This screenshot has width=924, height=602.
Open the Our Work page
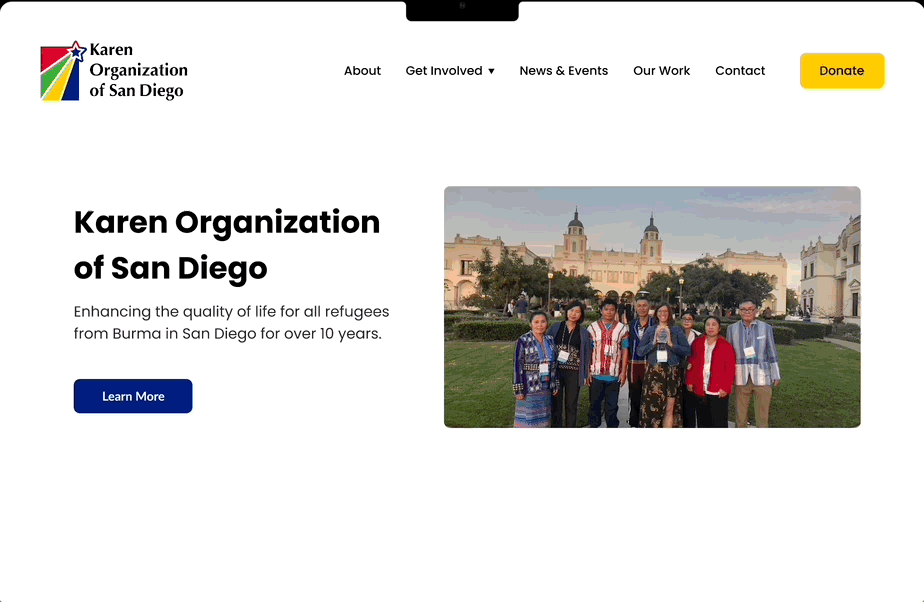661,71
